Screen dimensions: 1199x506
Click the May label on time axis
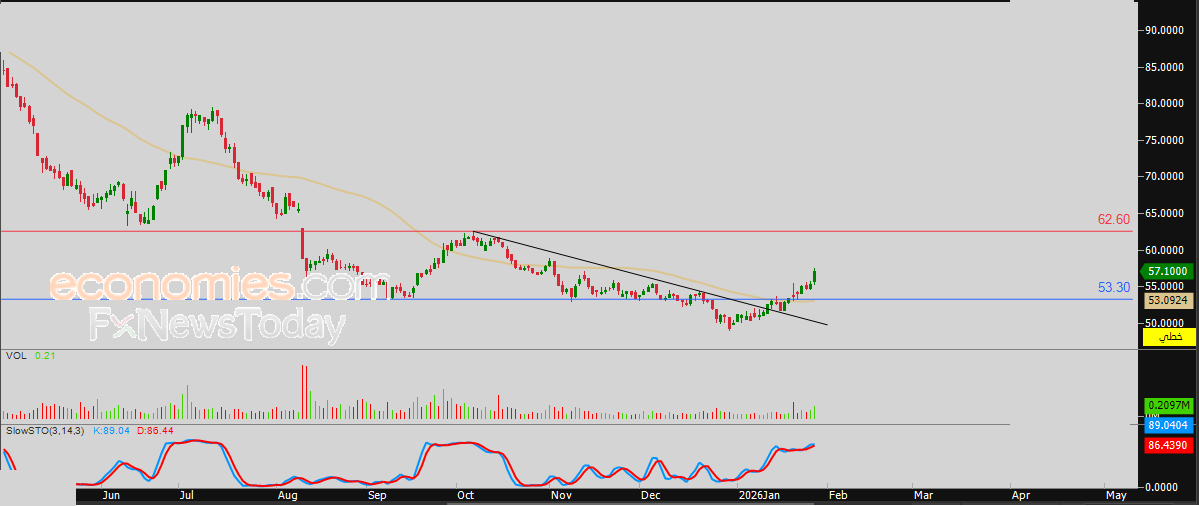[x=1115, y=494]
